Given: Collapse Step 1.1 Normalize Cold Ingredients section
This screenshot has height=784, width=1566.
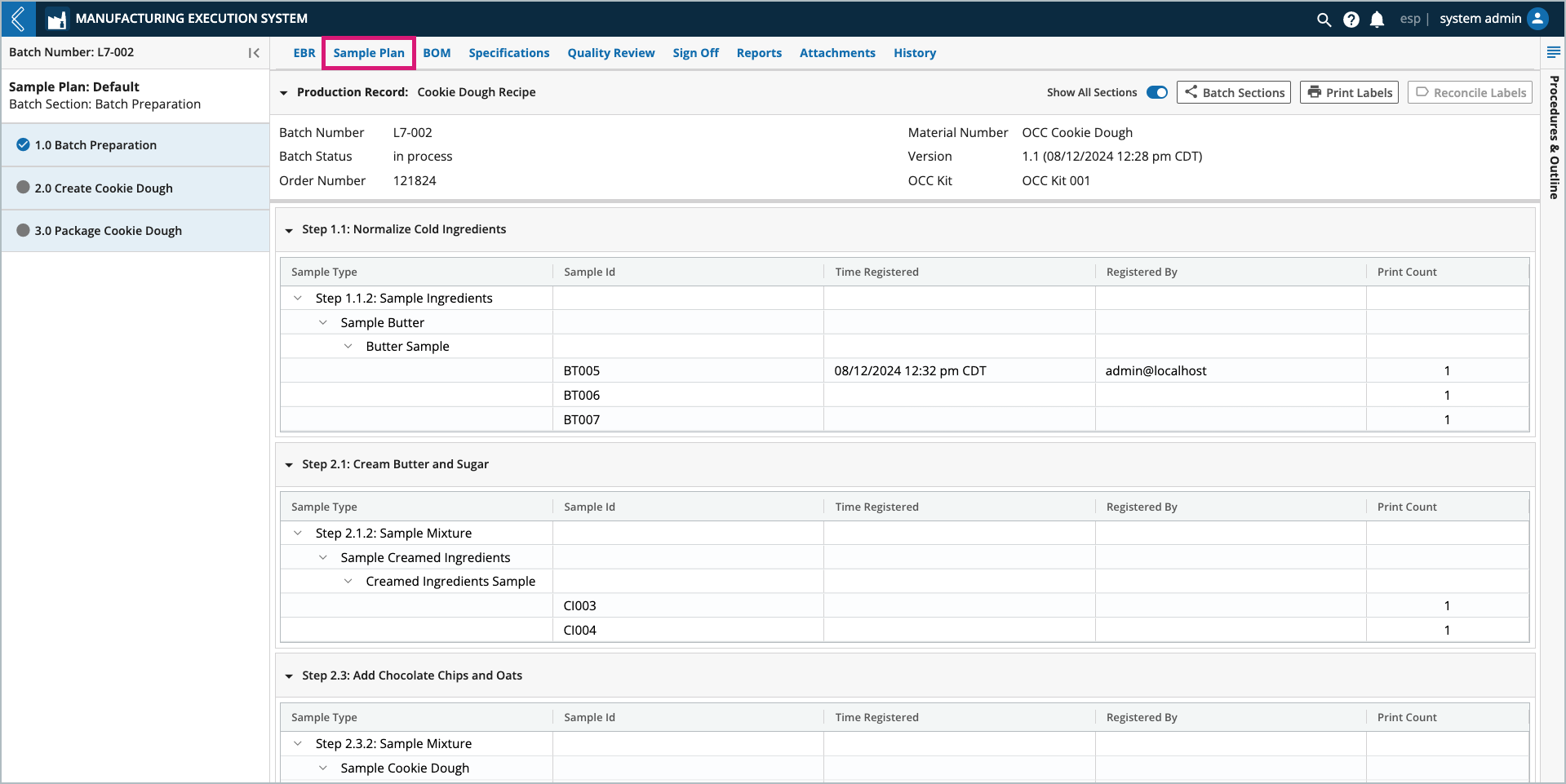Looking at the screenshot, I should pyautogui.click(x=289, y=230).
